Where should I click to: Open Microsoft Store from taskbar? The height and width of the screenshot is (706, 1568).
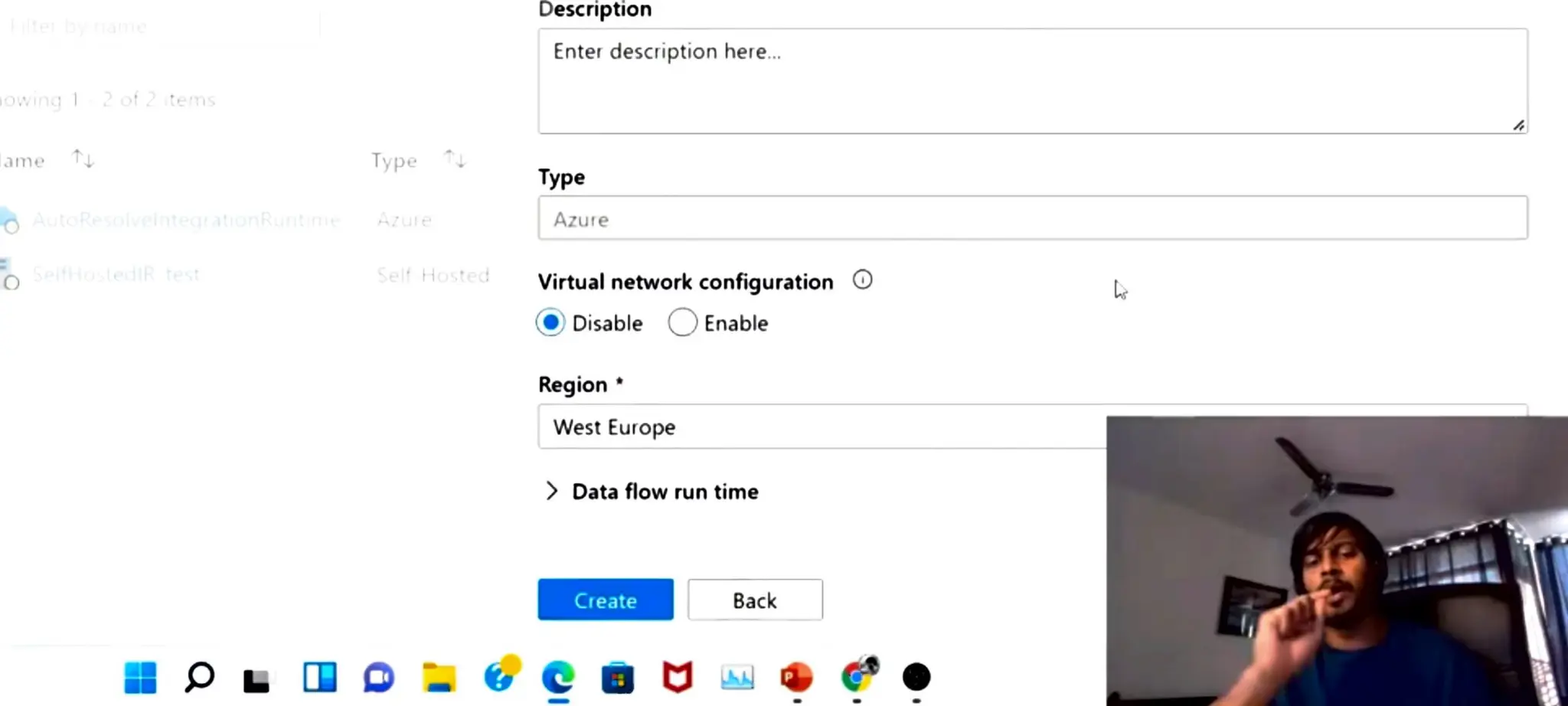tap(617, 678)
